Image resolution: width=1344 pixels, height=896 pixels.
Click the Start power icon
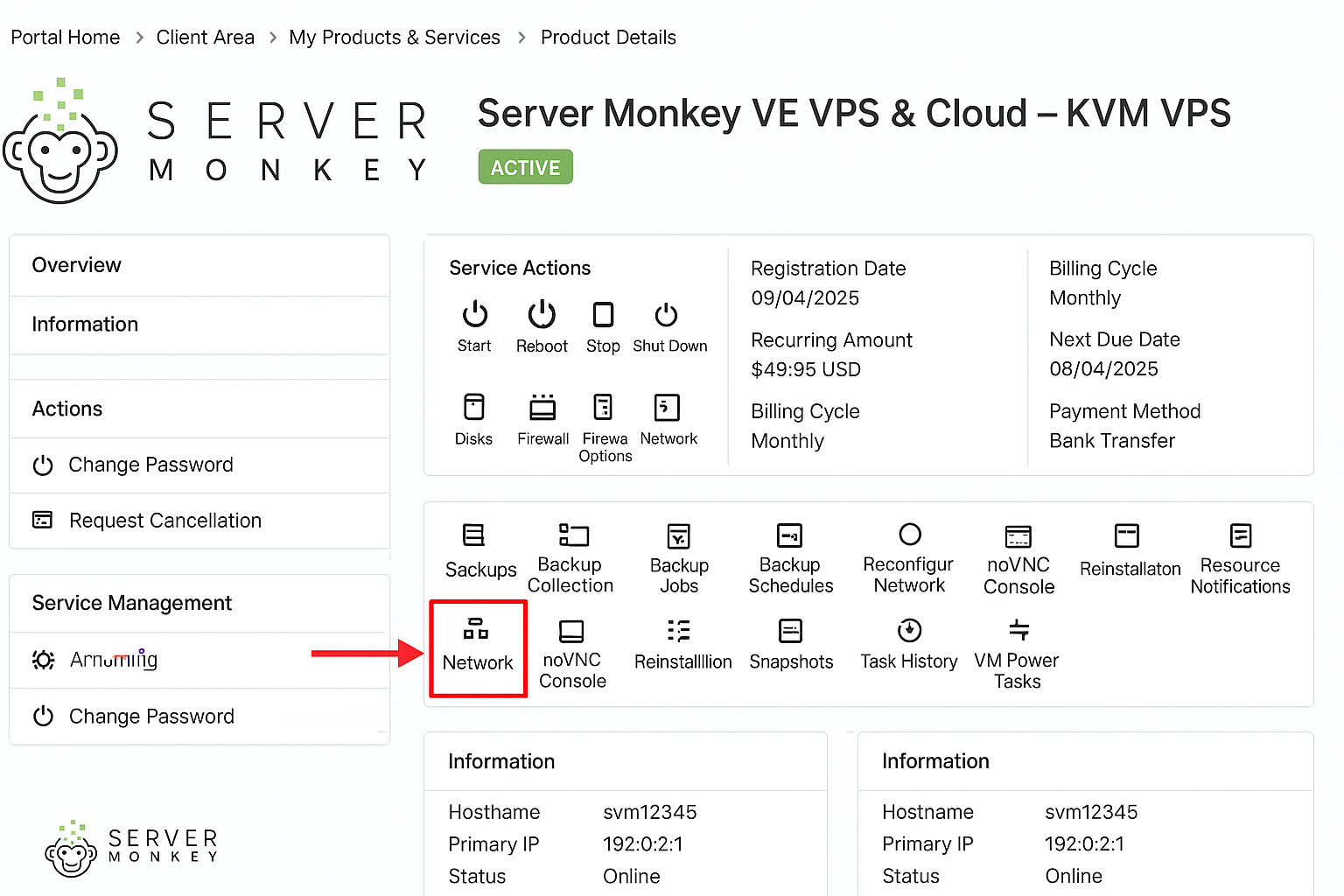[x=474, y=314]
